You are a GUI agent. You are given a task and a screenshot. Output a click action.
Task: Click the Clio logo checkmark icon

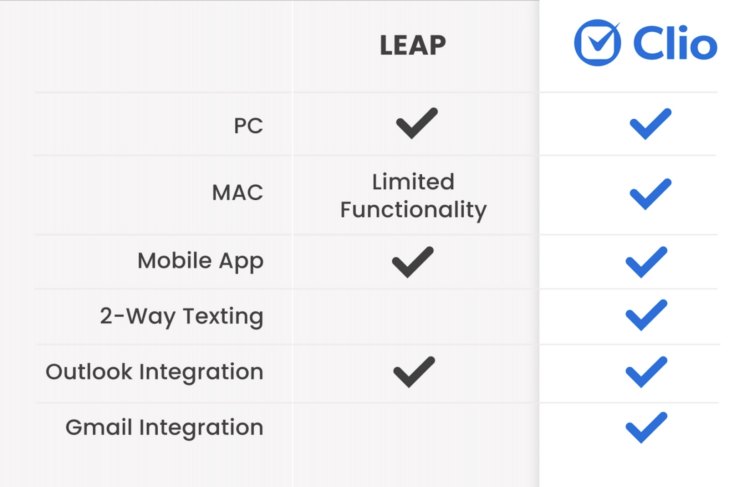tap(598, 43)
